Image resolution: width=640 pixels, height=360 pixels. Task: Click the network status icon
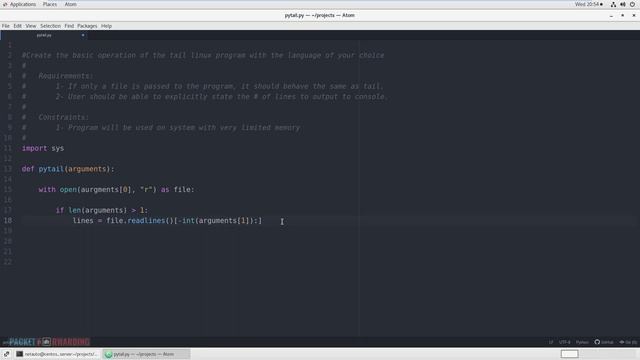[x=613, y=4]
